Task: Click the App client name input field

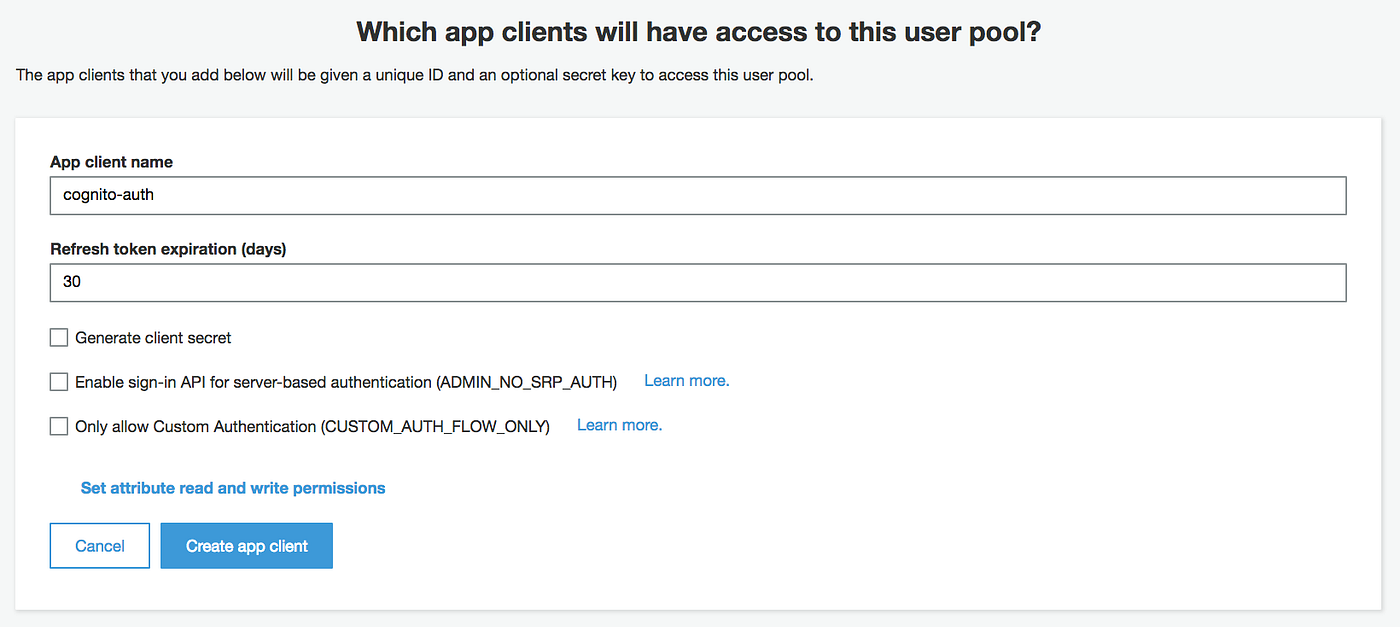Action: (x=400, y=195)
